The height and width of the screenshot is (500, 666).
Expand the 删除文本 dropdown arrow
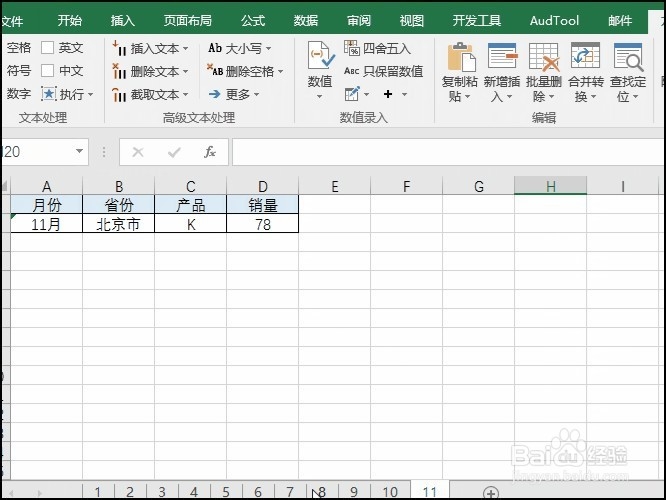[x=186, y=71]
